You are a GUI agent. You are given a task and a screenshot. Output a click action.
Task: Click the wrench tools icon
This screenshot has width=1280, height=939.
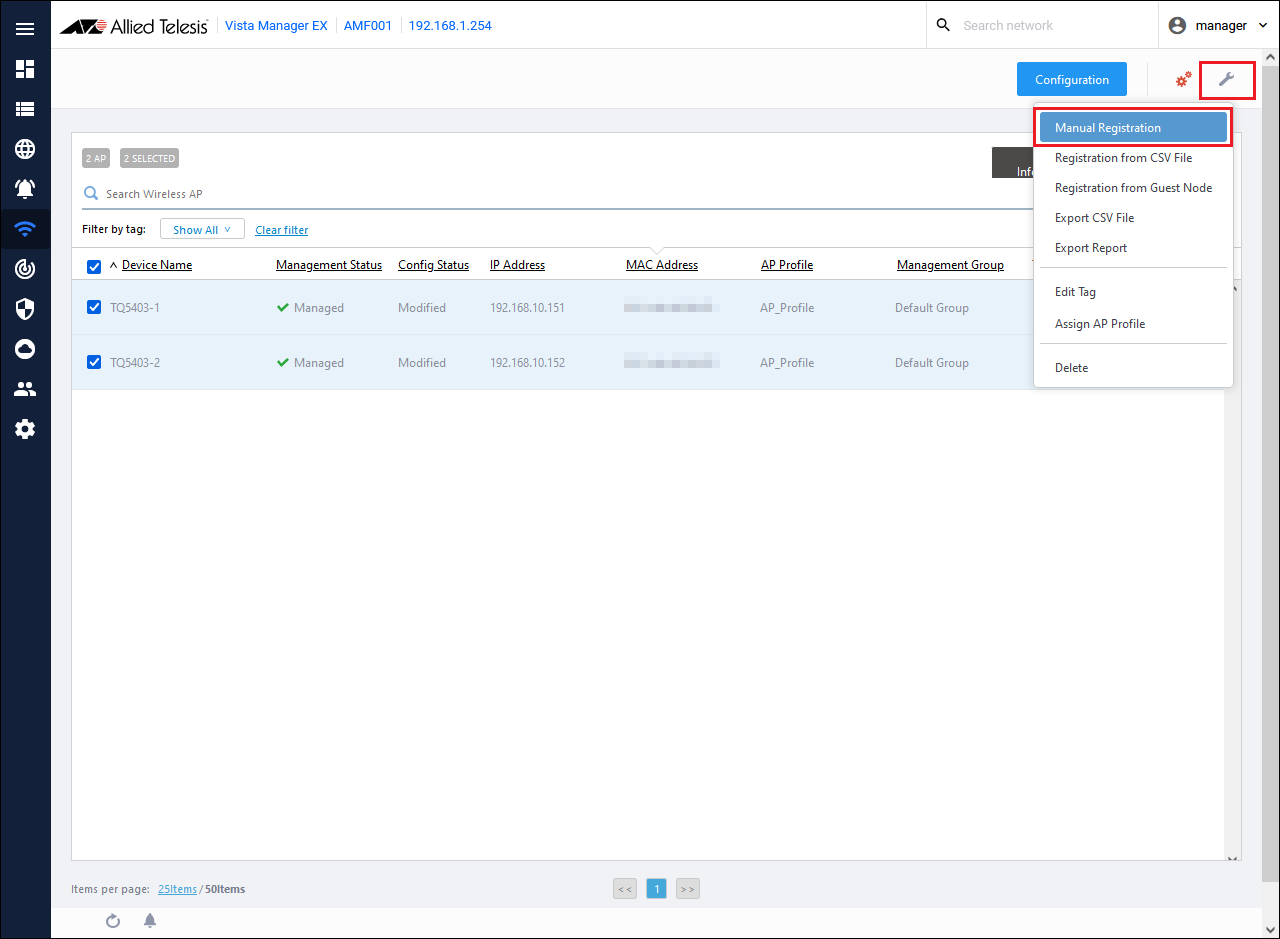pyautogui.click(x=1226, y=80)
